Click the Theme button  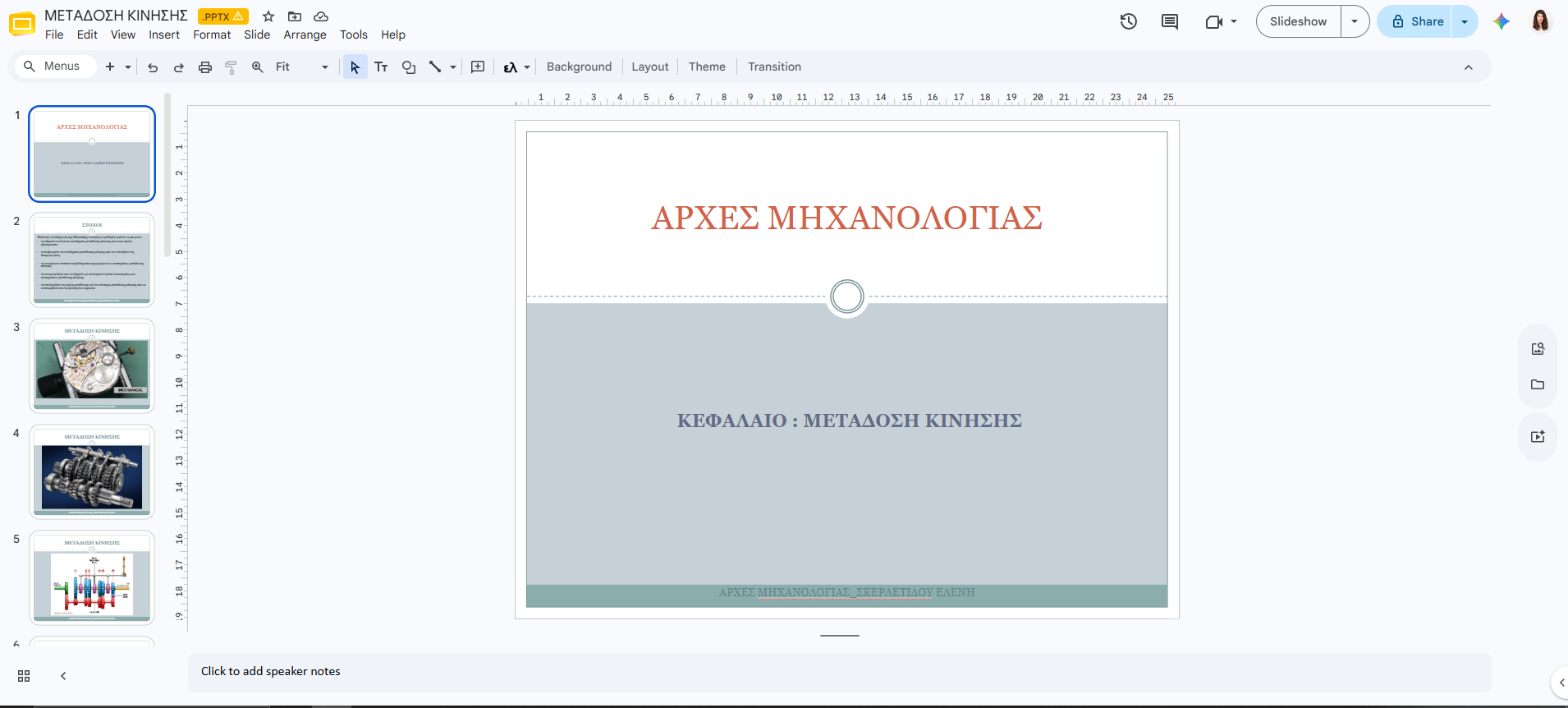coord(707,67)
